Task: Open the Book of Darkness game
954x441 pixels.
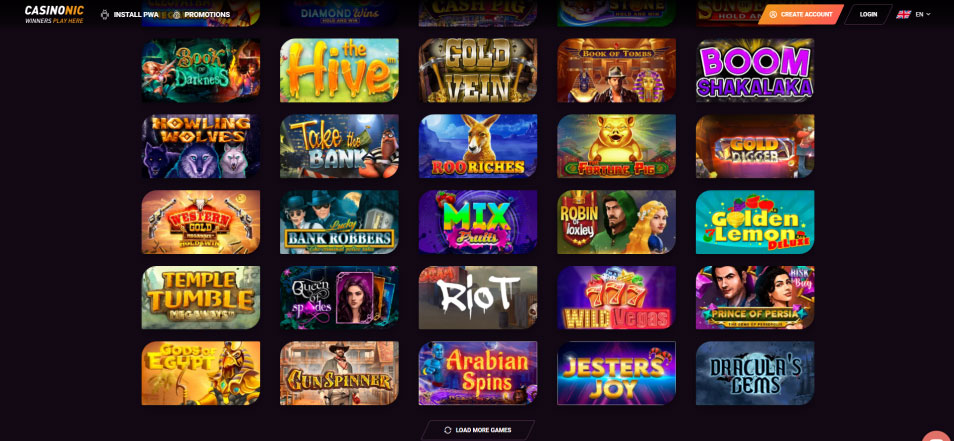Action: (201, 71)
